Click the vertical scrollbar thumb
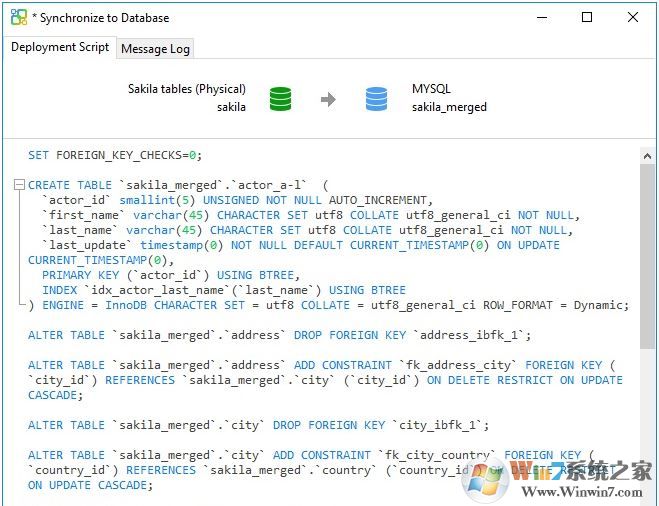659x506 pixels. point(647,256)
